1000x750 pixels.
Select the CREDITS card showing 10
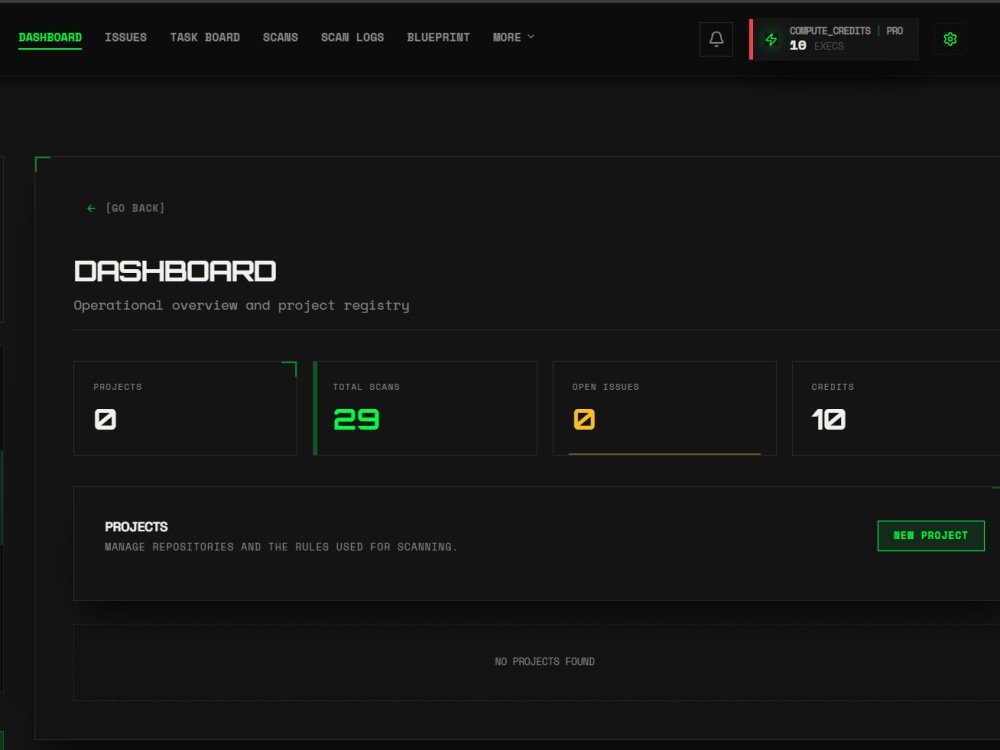pos(895,408)
